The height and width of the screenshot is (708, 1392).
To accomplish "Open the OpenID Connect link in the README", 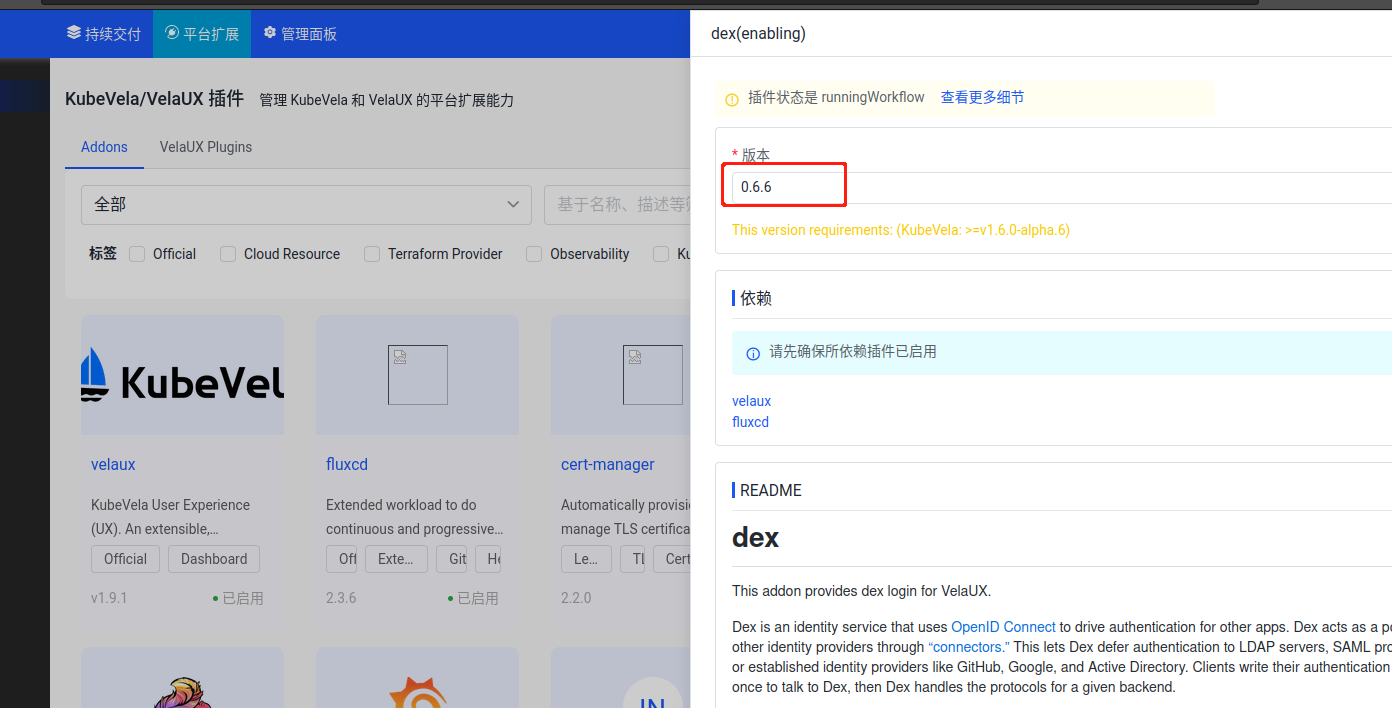I will [x=1003, y=626].
